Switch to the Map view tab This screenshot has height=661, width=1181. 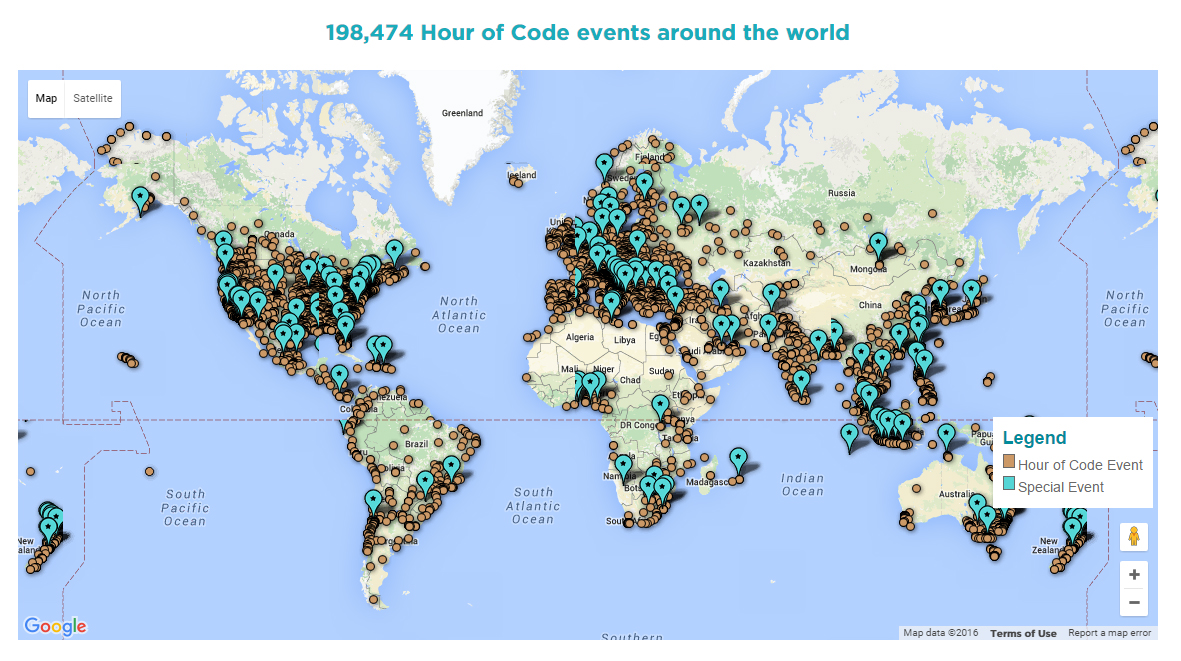click(46, 98)
